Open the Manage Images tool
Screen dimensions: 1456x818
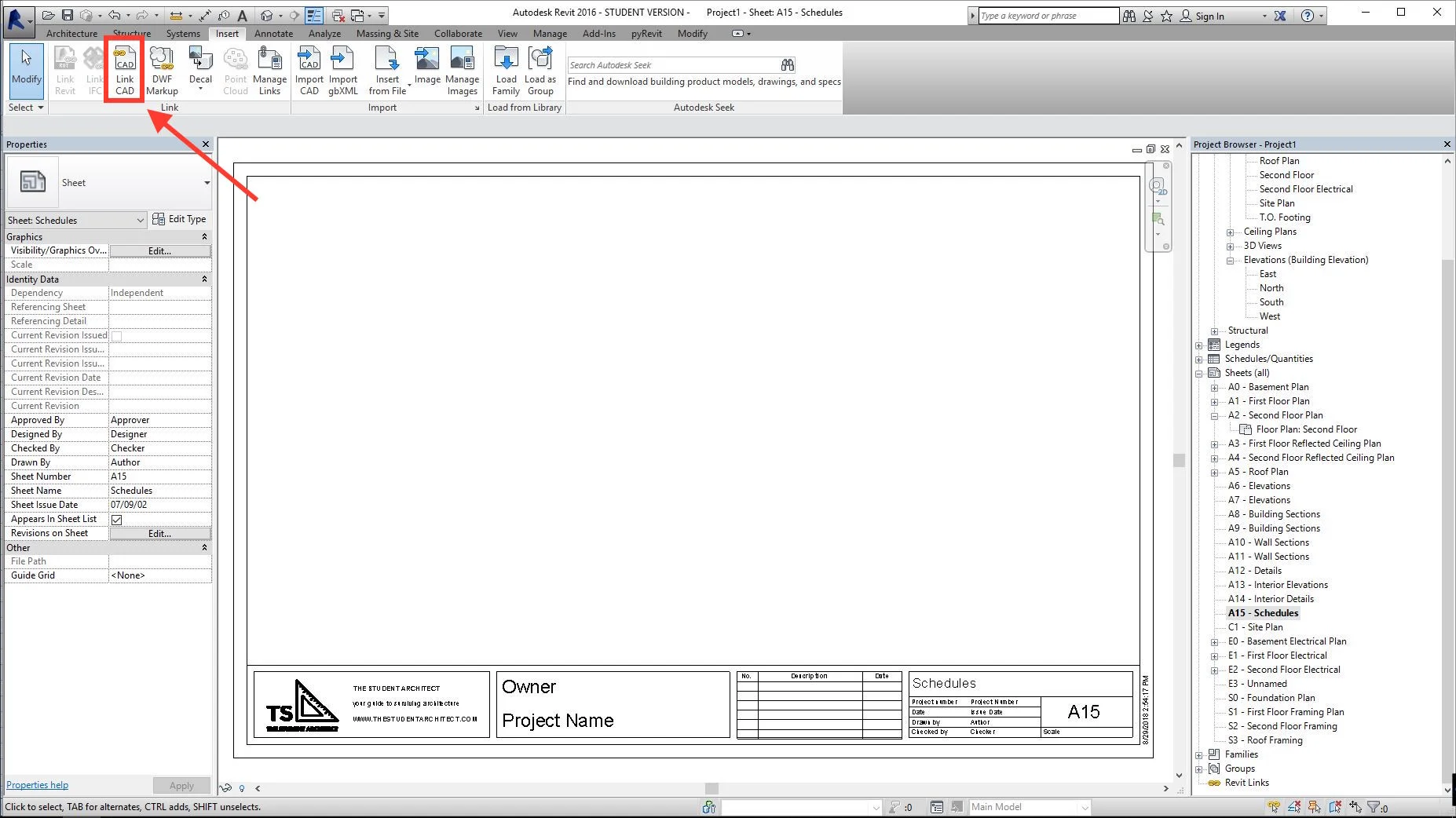tap(462, 69)
